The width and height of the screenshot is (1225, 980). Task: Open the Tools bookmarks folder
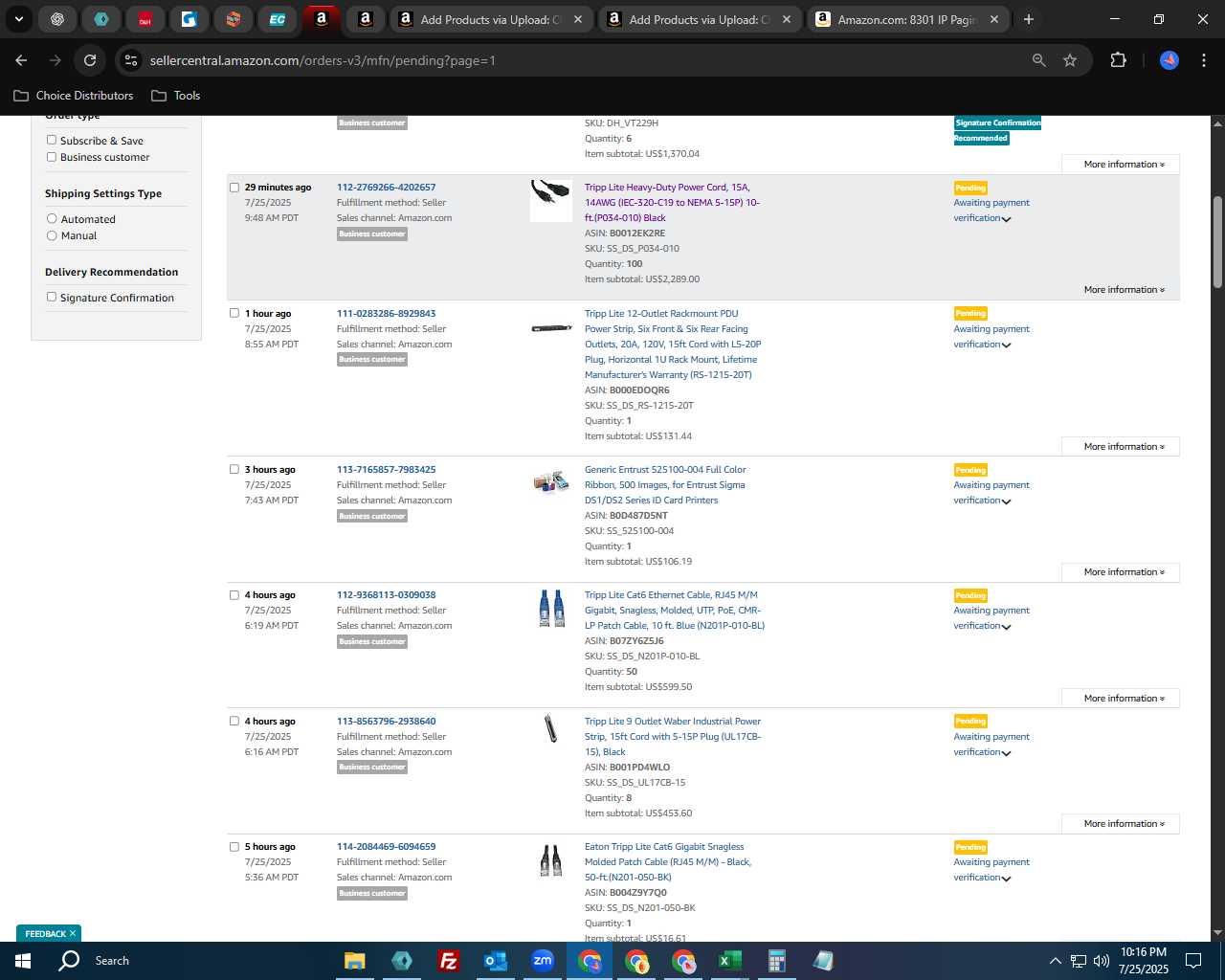point(176,96)
